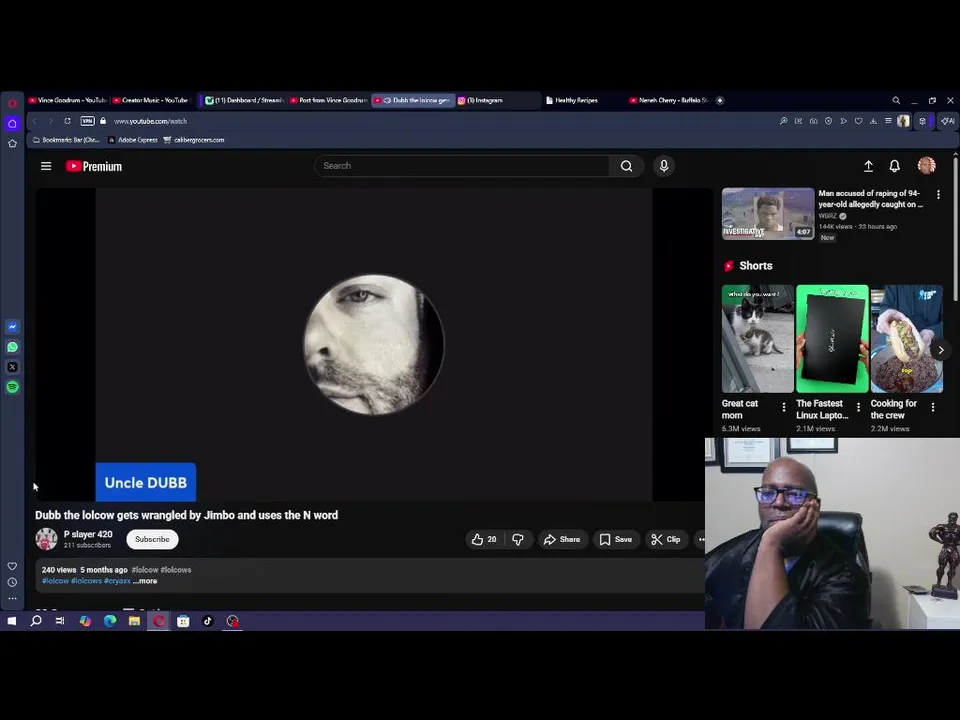Expand the video description with '...more'
The width and height of the screenshot is (960, 720).
pyautogui.click(x=145, y=581)
